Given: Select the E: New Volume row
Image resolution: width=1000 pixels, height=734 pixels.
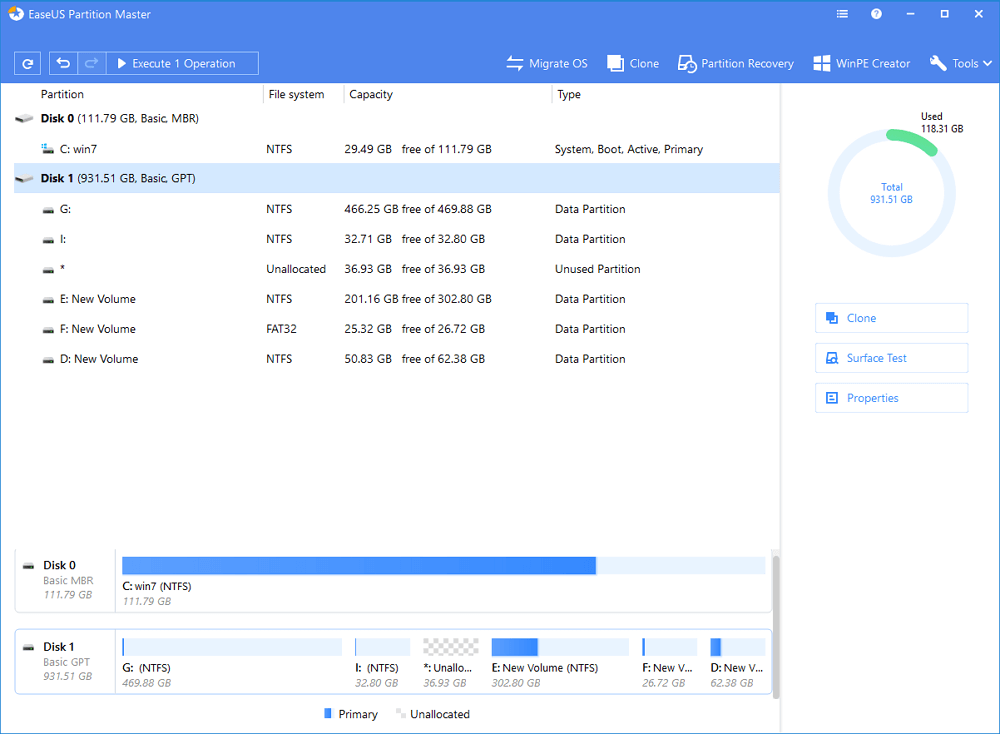Looking at the screenshot, I should pos(396,299).
